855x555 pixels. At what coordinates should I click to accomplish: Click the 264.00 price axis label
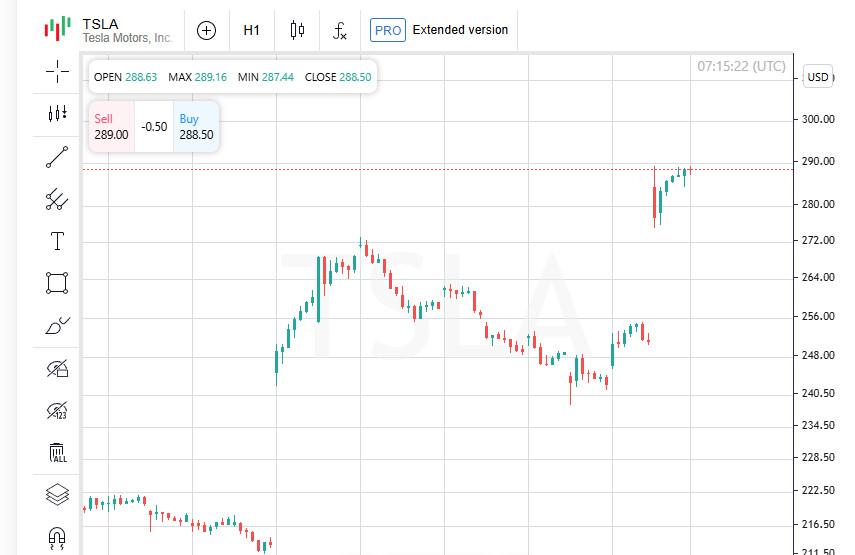[818, 278]
